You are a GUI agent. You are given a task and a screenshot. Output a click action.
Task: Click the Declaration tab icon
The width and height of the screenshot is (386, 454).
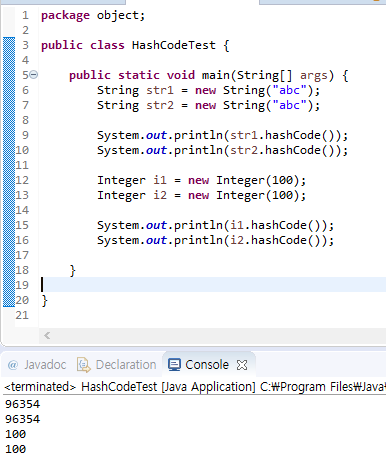coord(84,365)
